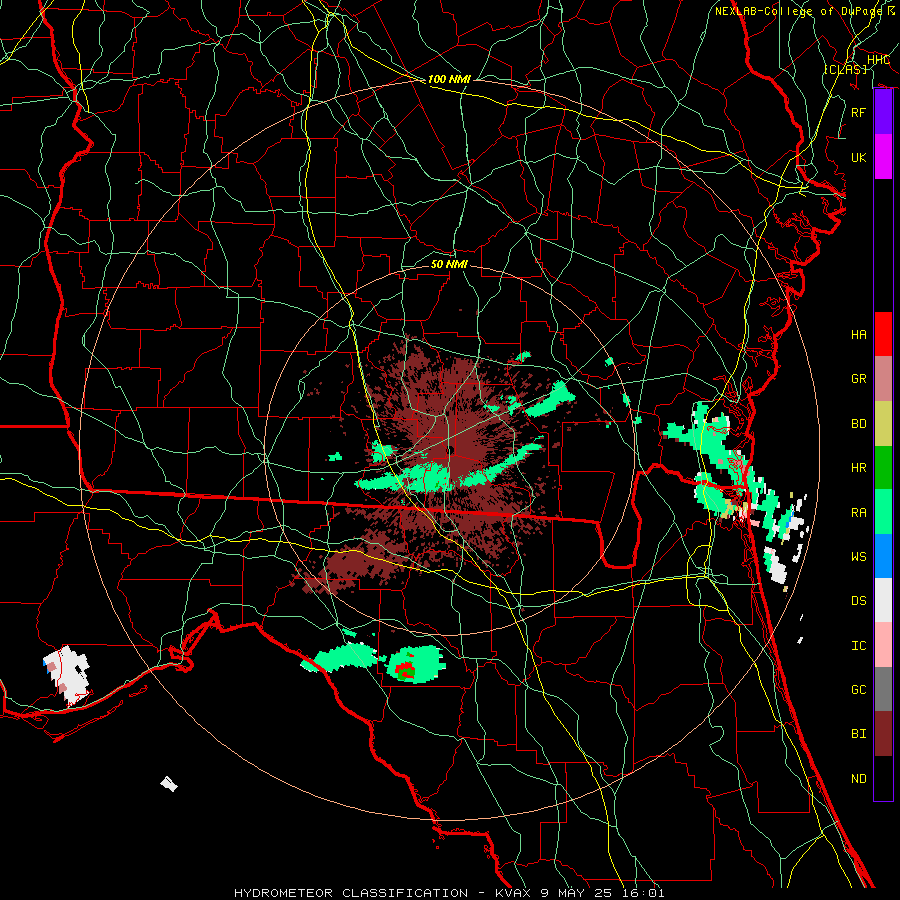Viewport: 900px width, 900px height.
Task: Click the light green RA rain swatch
Action: 883,512
